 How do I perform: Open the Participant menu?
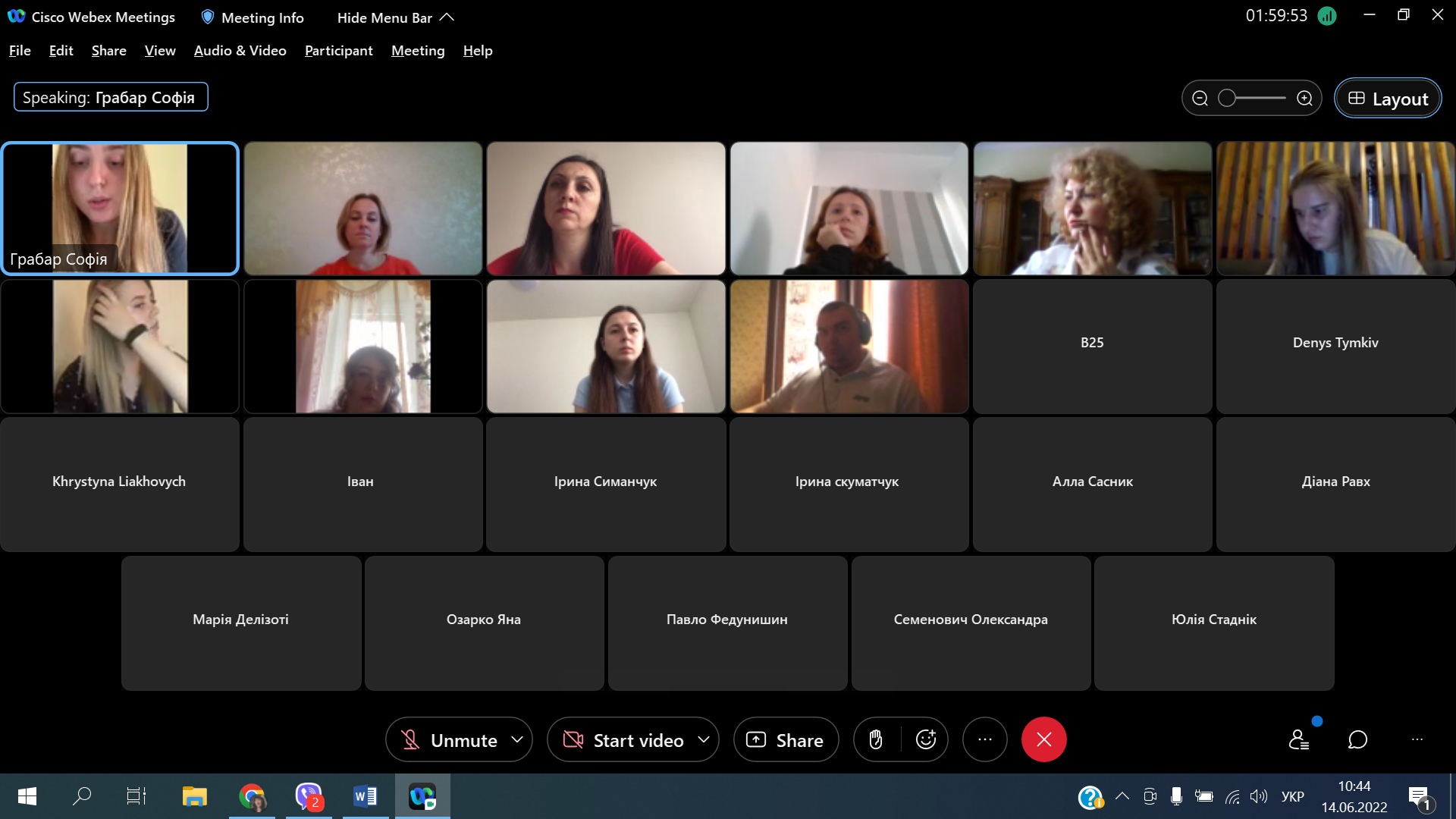pyautogui.click(x=338, y=51)
